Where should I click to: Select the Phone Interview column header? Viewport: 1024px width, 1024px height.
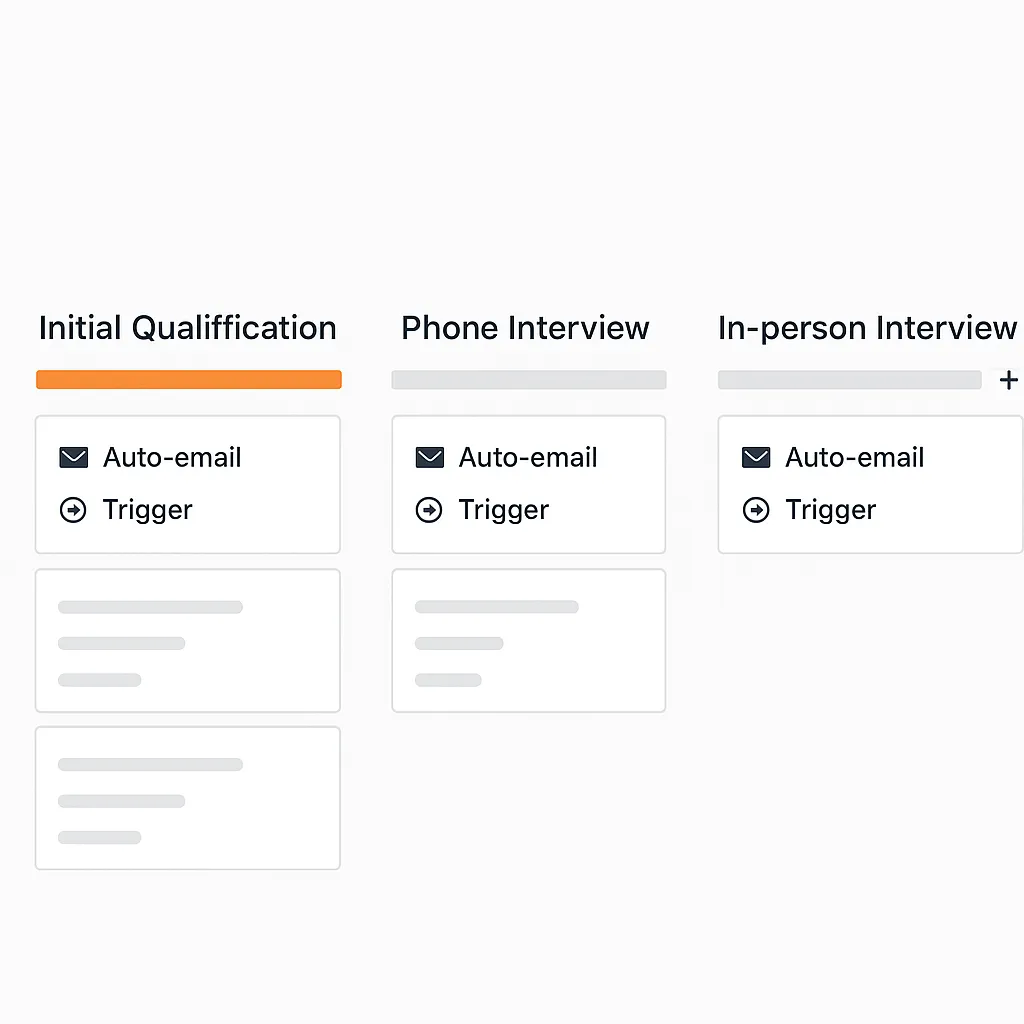[x=525, y=328]
